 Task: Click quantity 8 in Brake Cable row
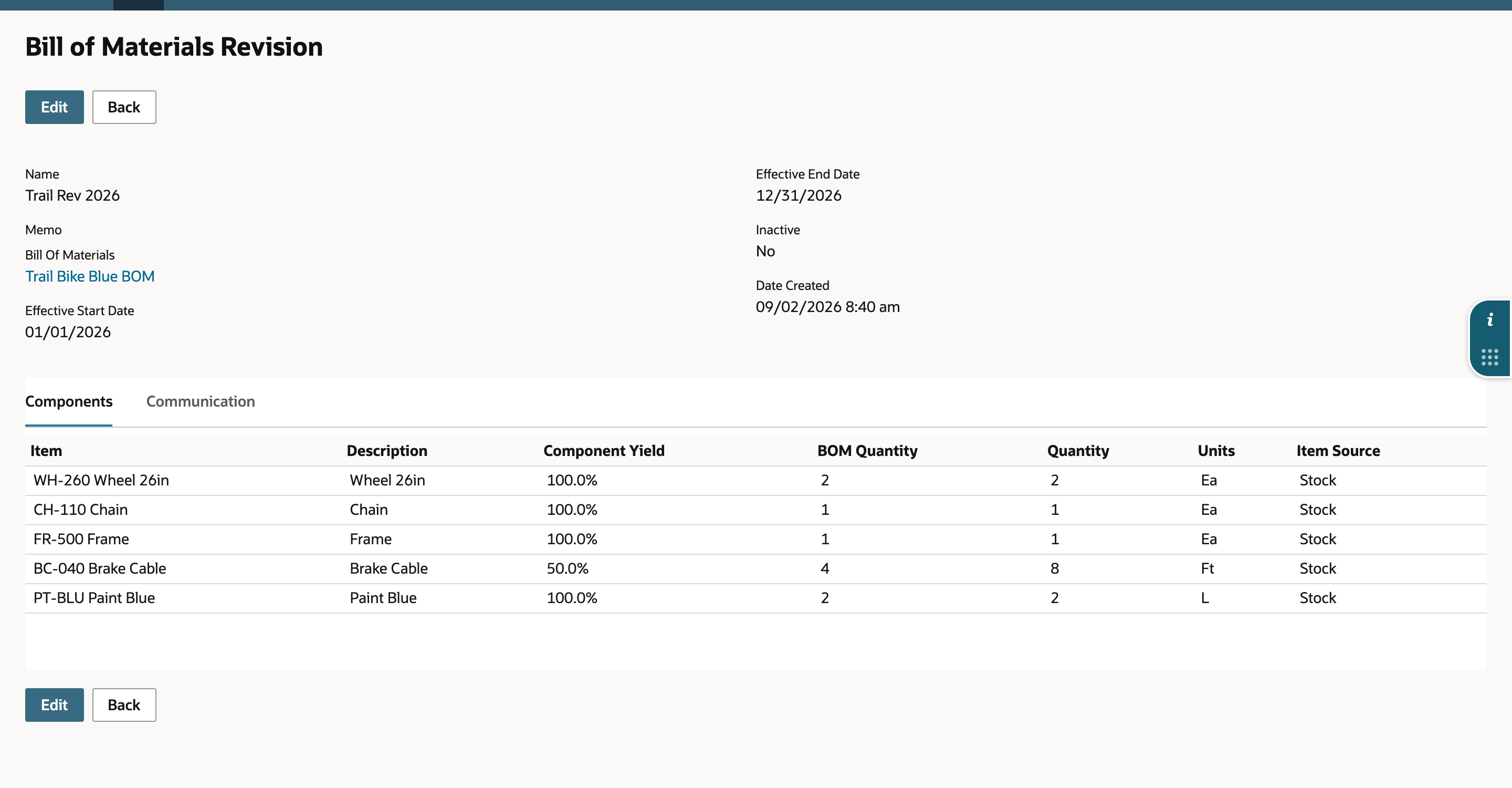click(x=1055, y=568)
